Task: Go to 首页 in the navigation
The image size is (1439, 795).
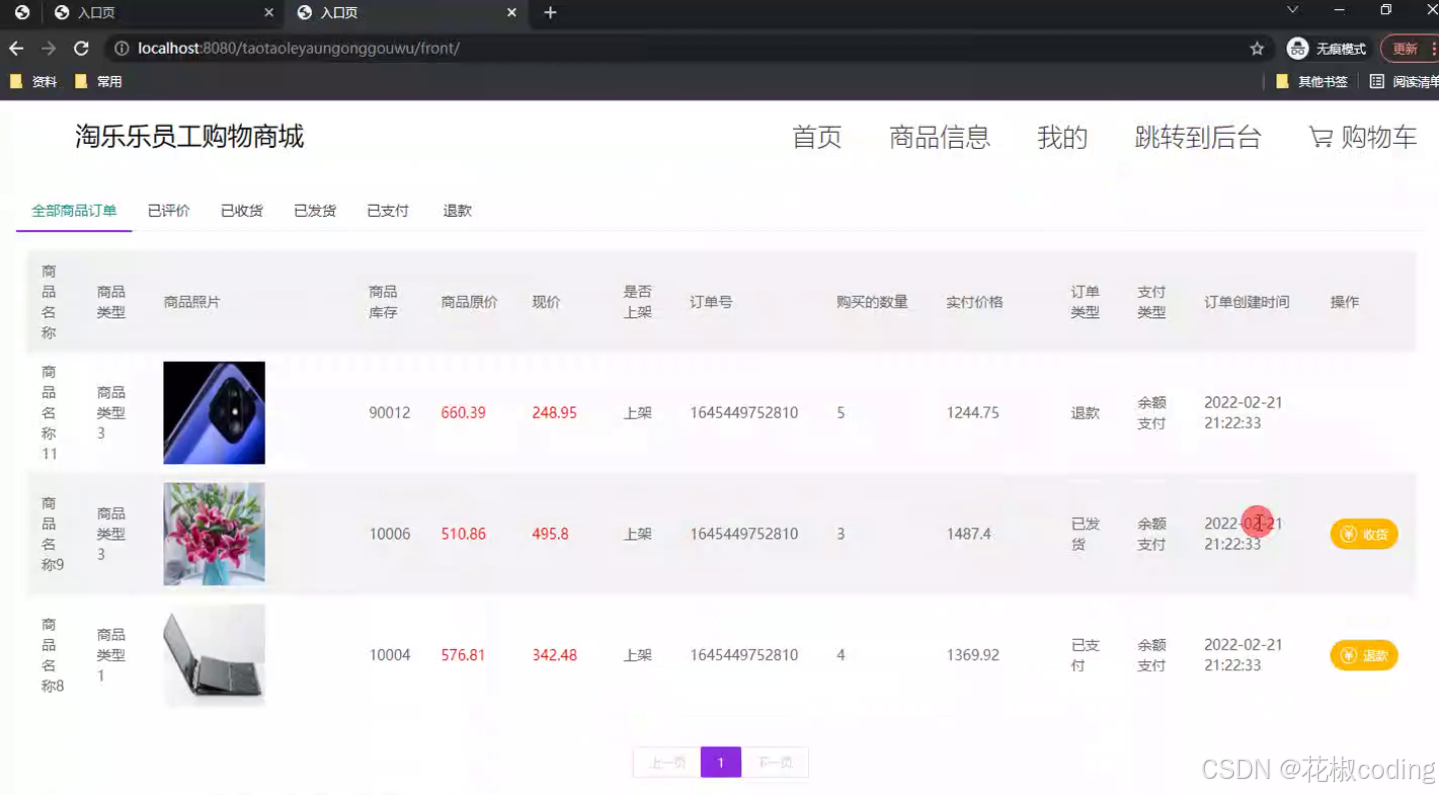Action: (x=817, y=138)
